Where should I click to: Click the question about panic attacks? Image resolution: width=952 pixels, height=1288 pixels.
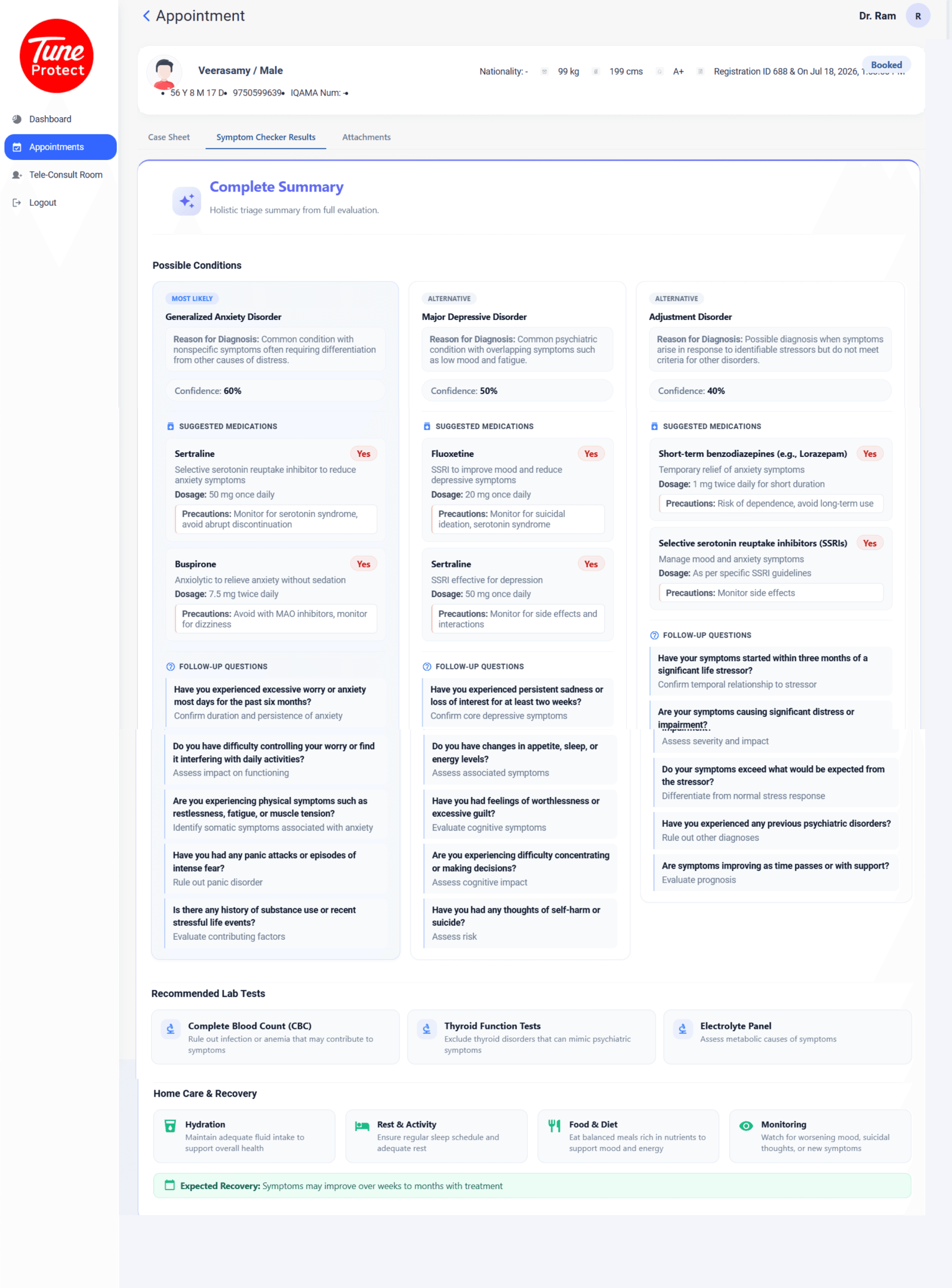264,861
